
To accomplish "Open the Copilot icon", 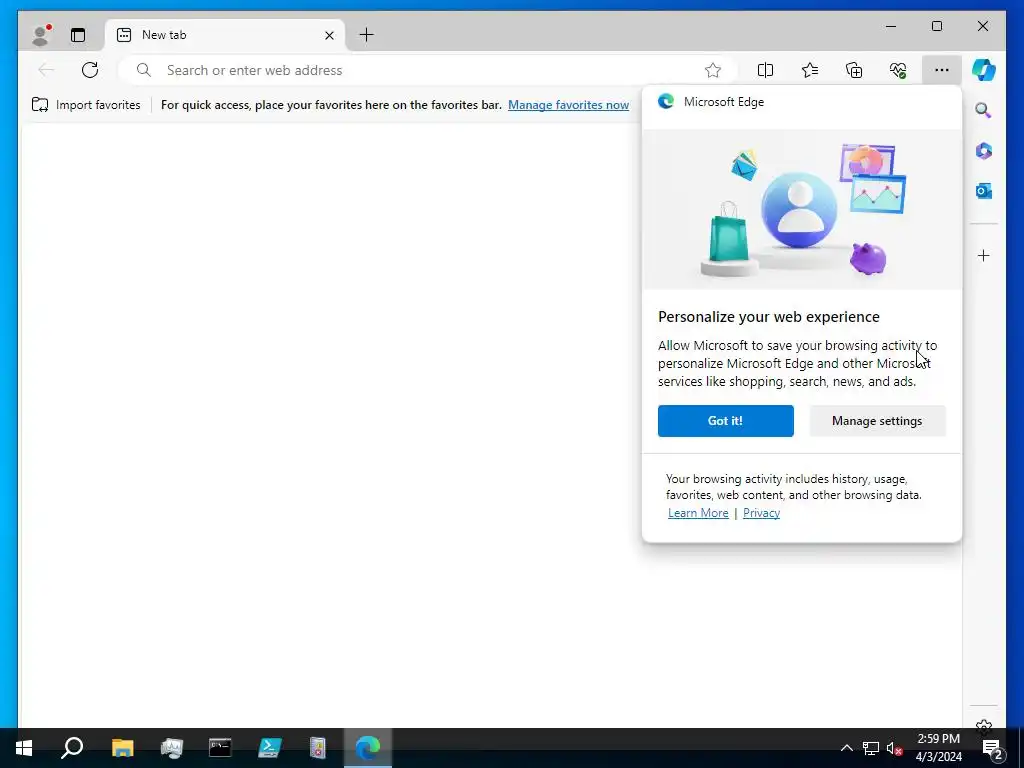I will pos(984,70).
